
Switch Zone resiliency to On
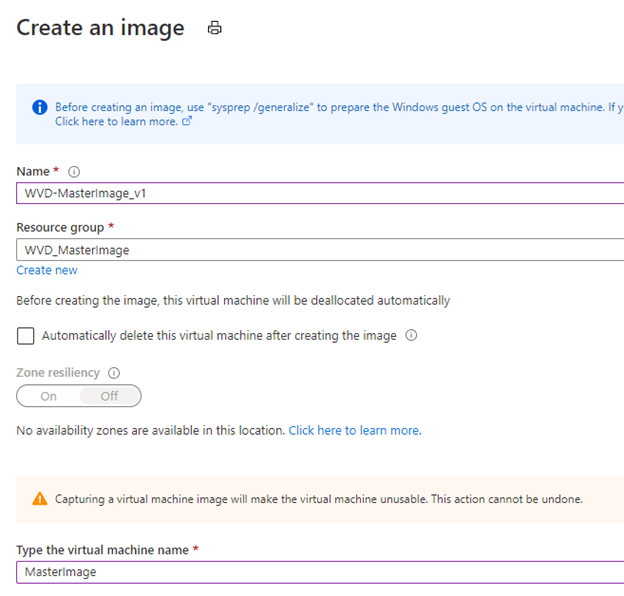pyautogui.click(x=49, y=396)
